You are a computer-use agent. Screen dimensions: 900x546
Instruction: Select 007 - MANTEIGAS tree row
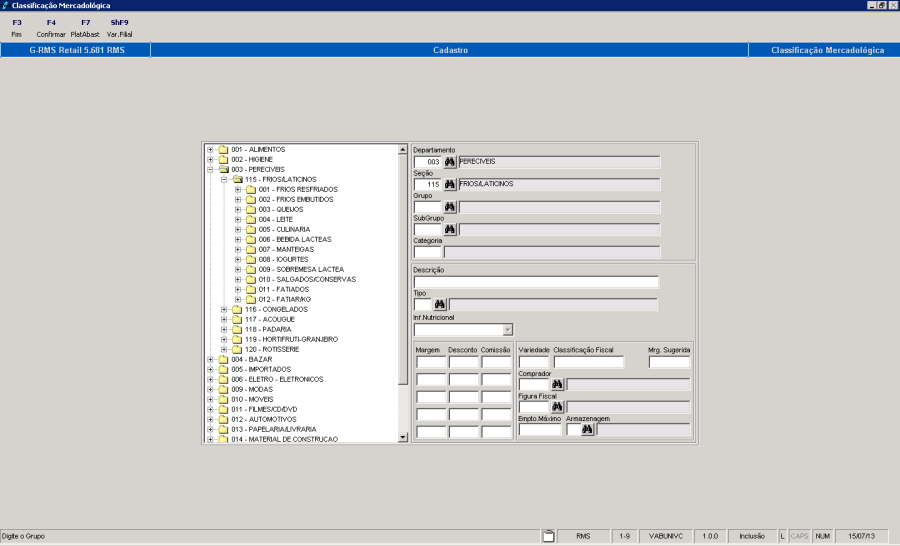[x=286, y=249]
